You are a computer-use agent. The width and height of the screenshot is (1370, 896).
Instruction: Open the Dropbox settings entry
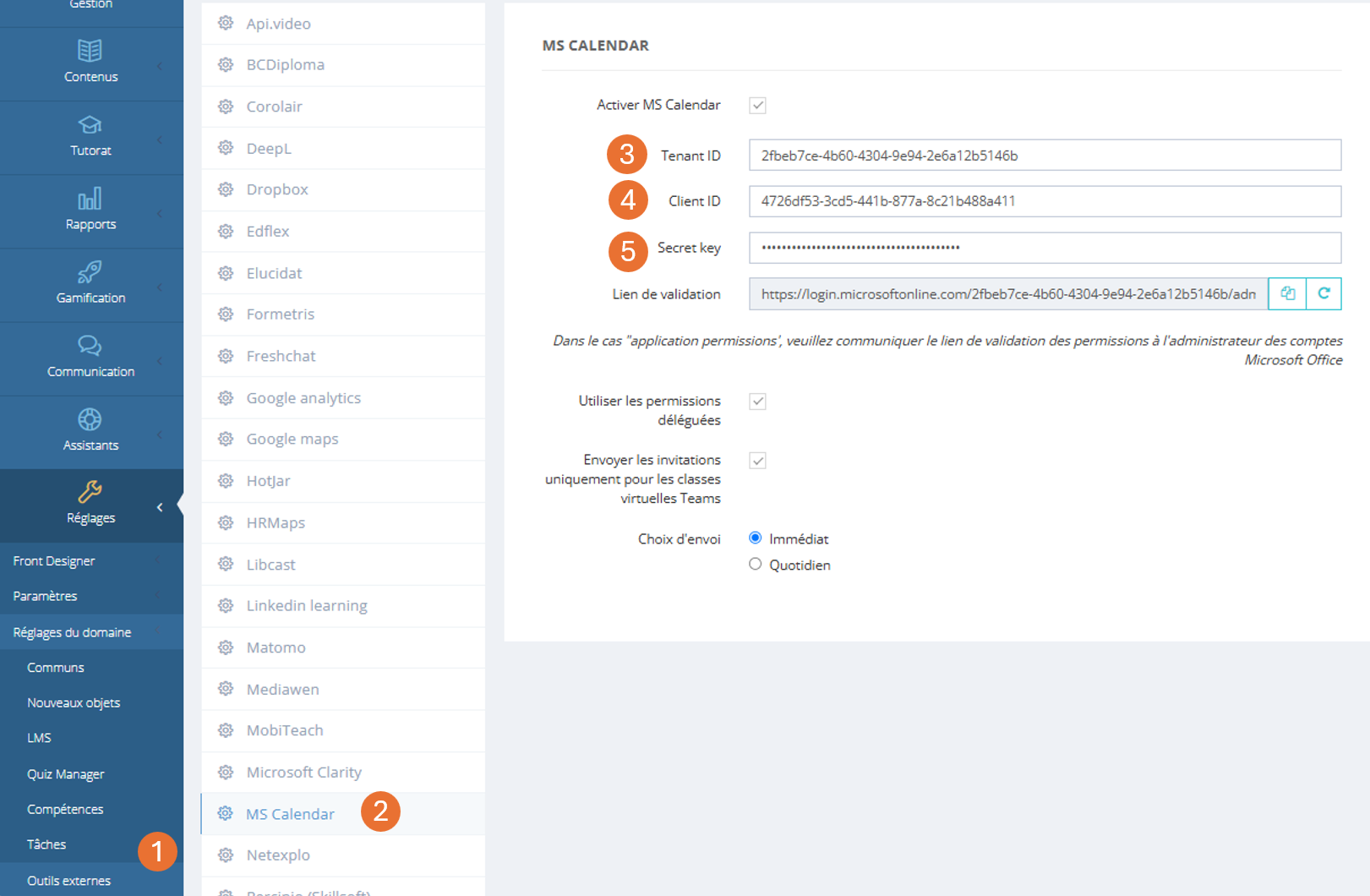click(x=277, y=189)
